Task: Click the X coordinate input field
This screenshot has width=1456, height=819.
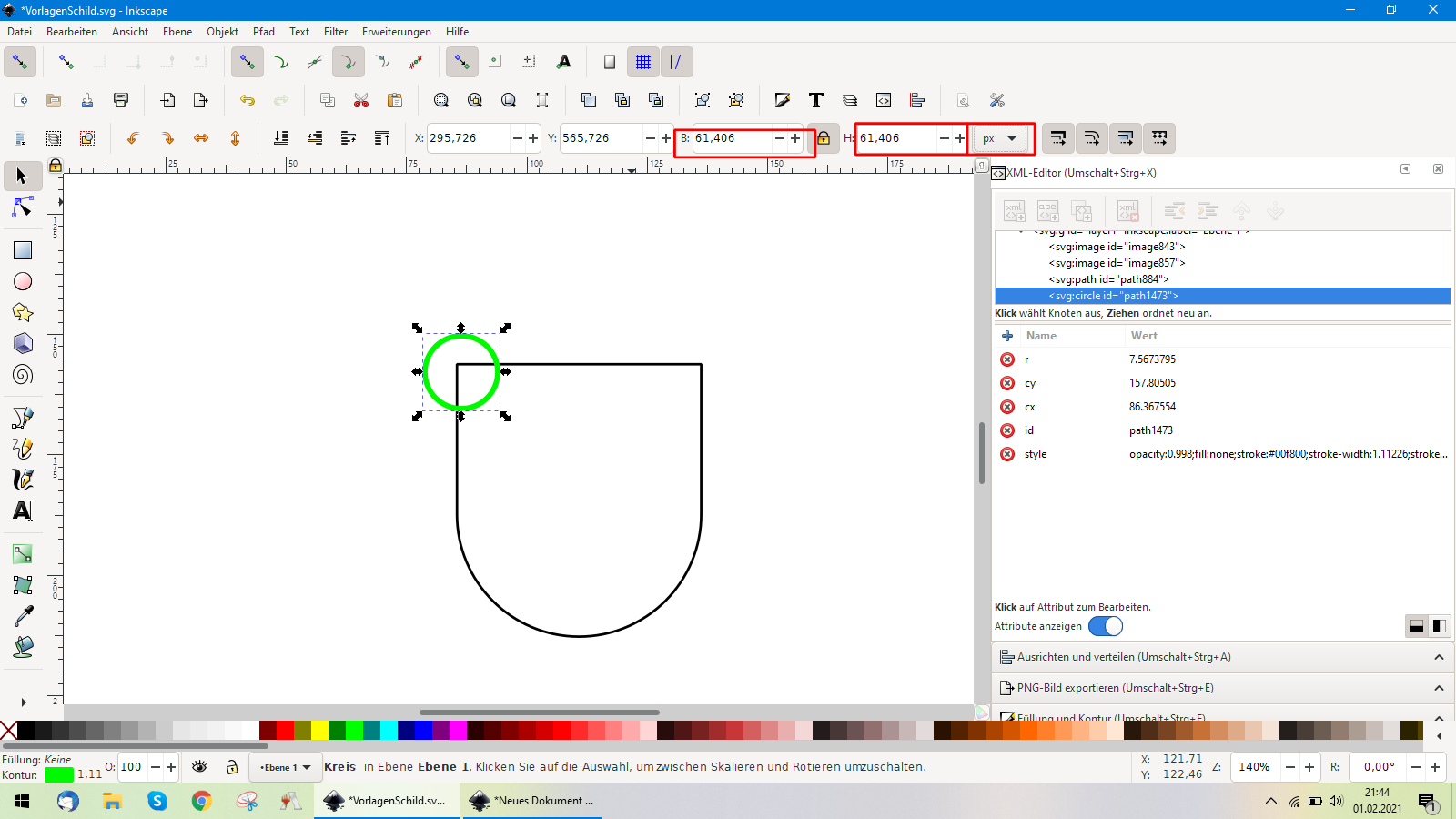Action: (x=468, y=138)
